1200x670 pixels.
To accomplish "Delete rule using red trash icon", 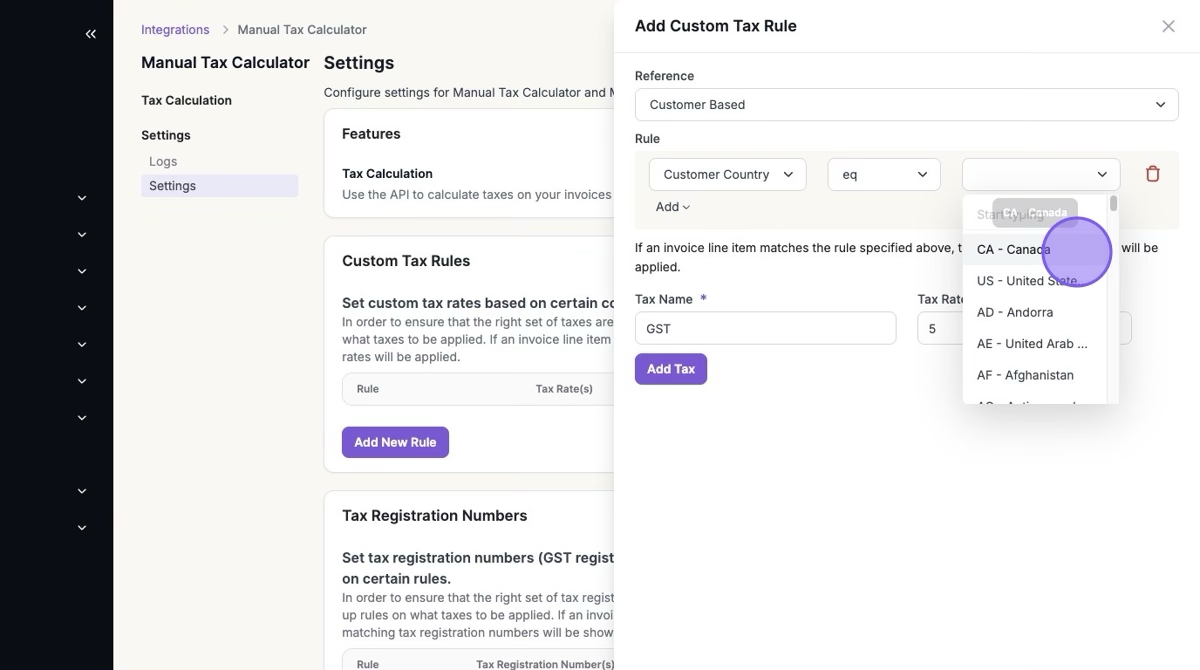I will coord(1152,174).
